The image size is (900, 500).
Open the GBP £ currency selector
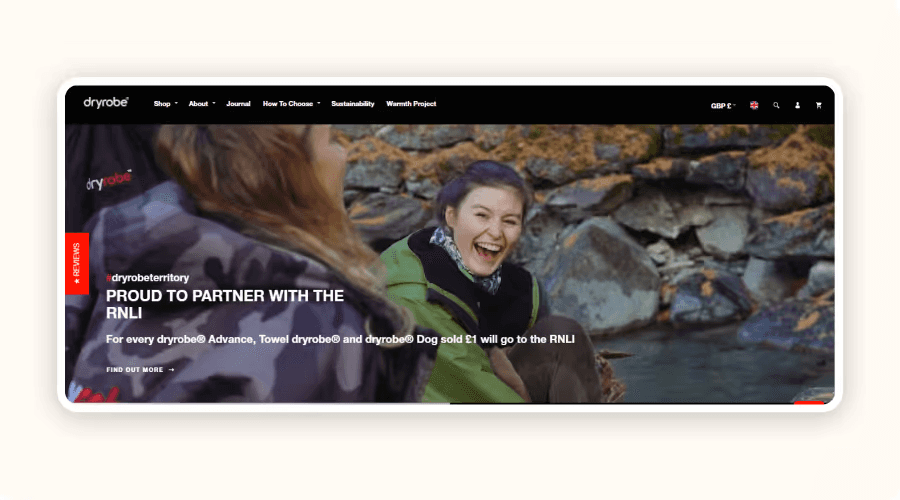[x=723, y=106]
